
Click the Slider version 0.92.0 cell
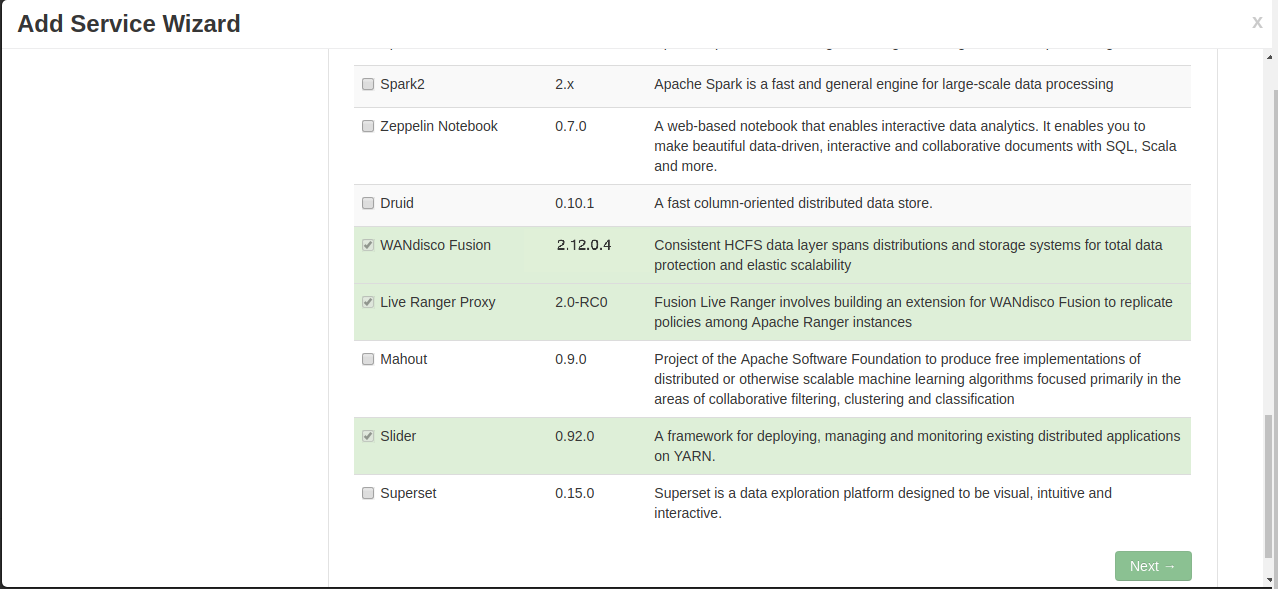pos(575,436)
